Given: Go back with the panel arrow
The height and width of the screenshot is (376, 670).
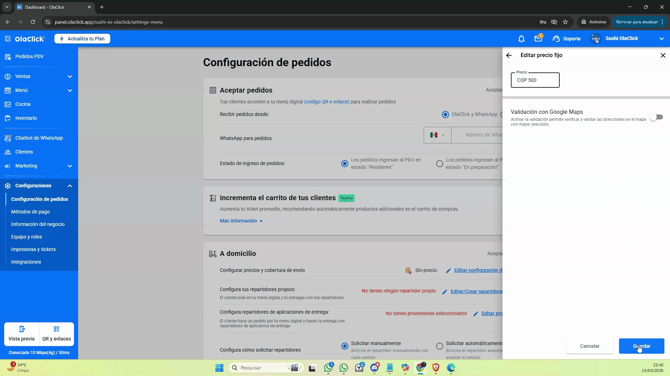Looking at the screenshot, I should coord(509,55).
